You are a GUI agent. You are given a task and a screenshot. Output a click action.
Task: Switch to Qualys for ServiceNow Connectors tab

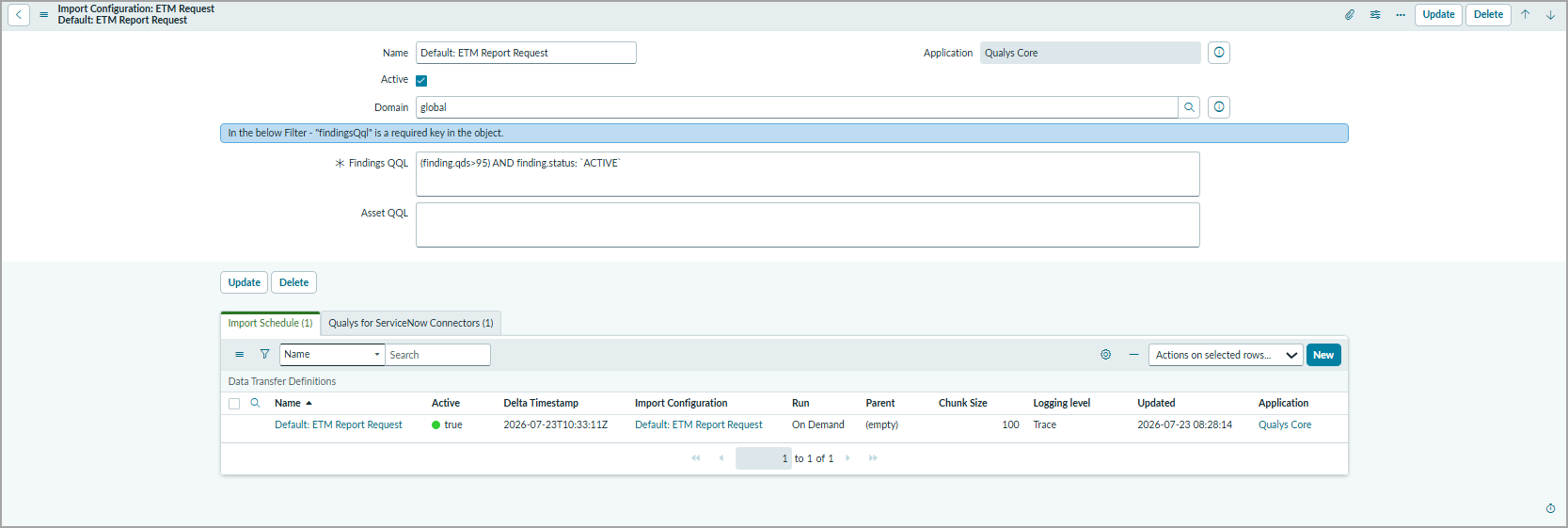point(411,323)
